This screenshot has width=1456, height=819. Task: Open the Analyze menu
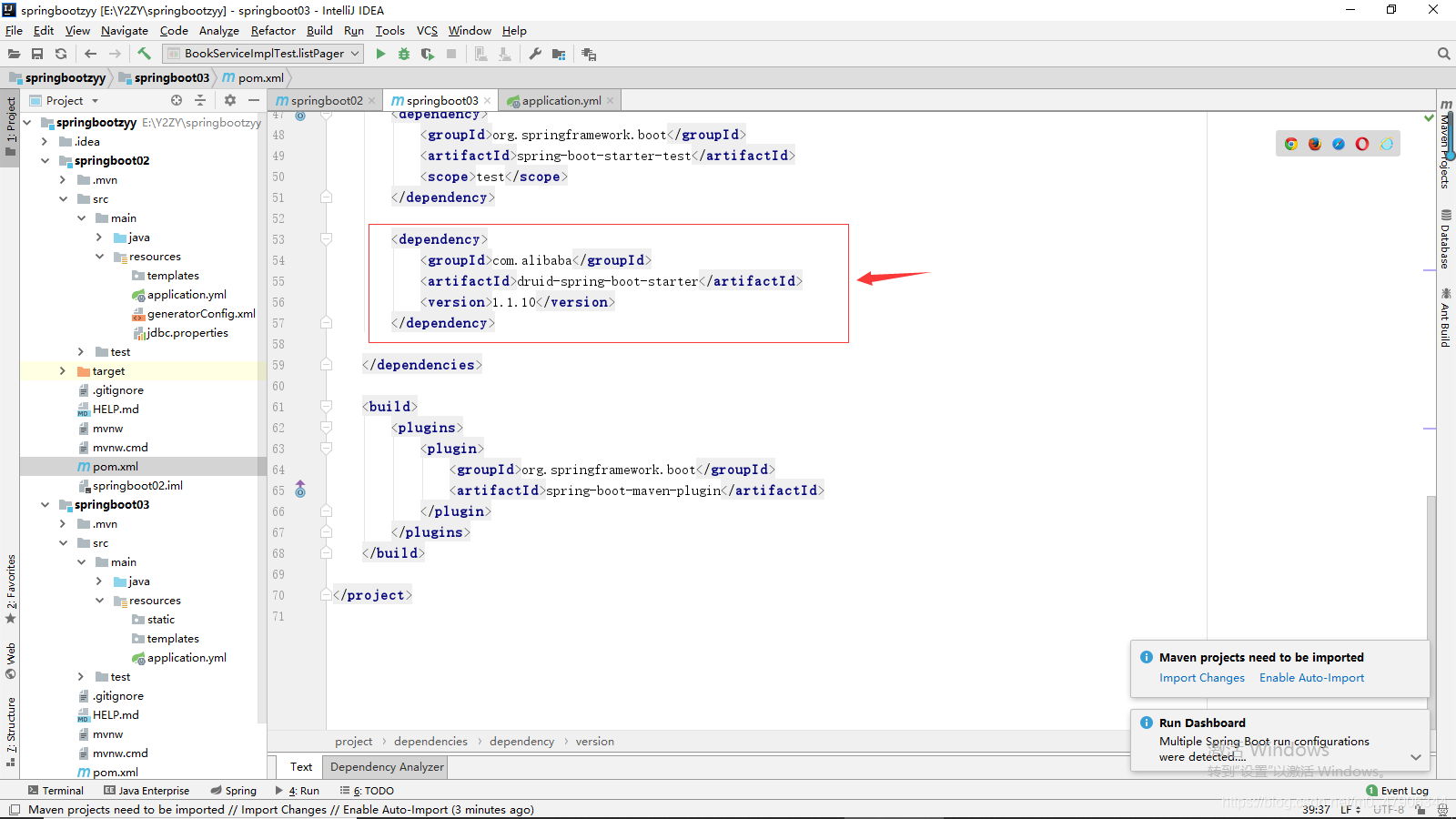219,31
